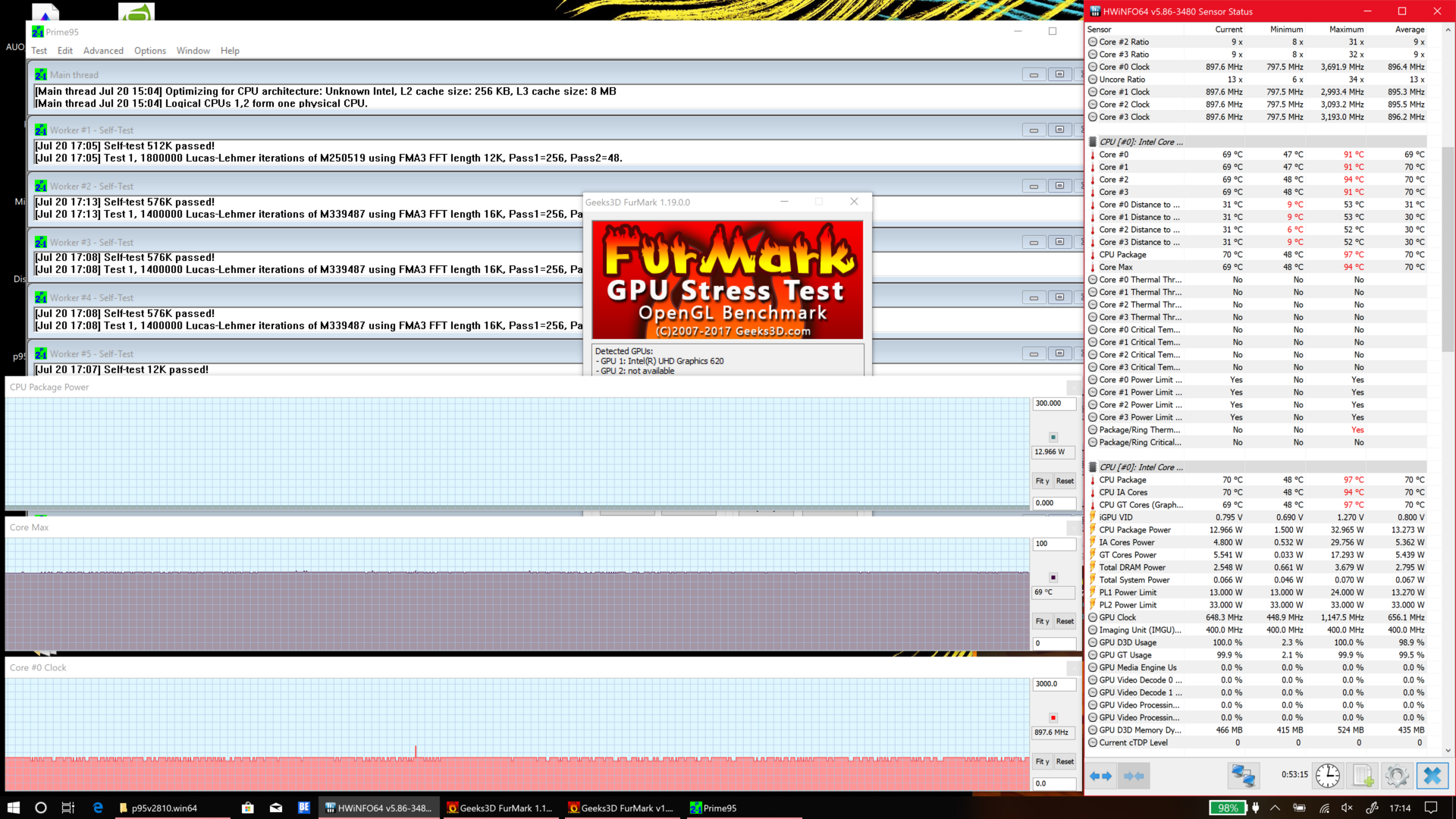Screen dimensions: 1456x819
Task: Show hidden tray icons chevron
Action: pos(1275,808)
